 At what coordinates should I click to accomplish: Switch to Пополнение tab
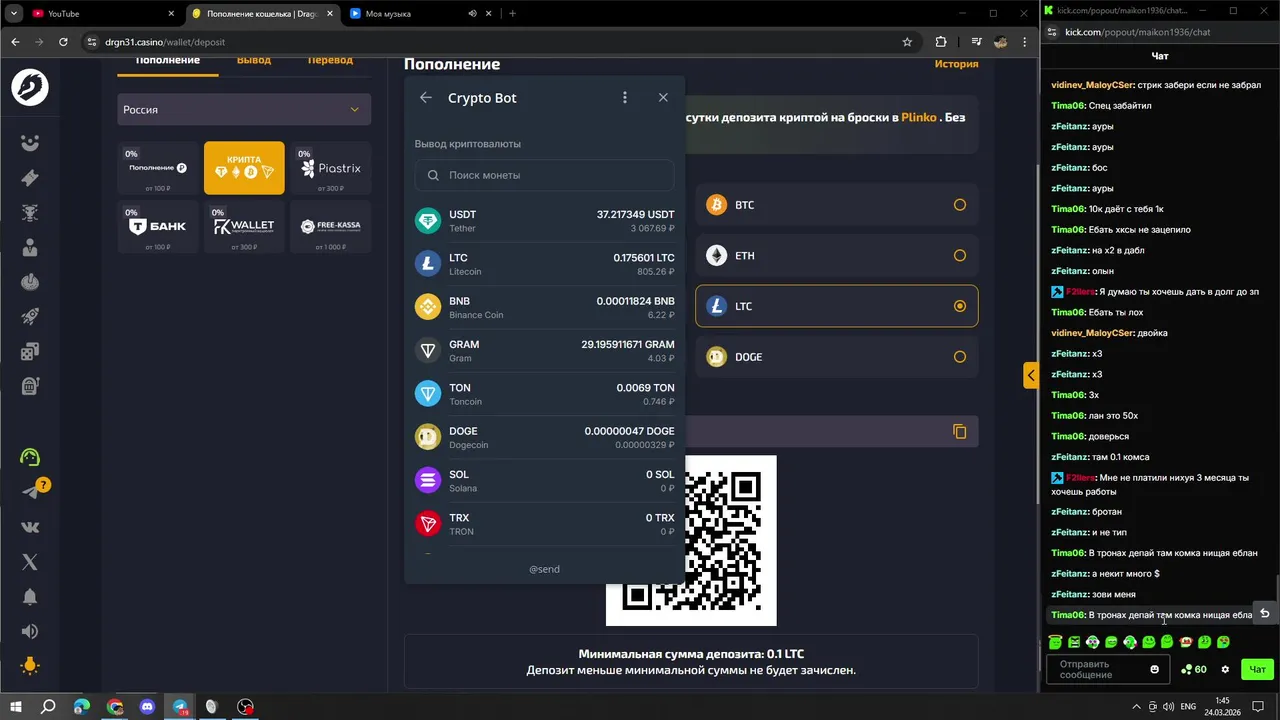168,60
